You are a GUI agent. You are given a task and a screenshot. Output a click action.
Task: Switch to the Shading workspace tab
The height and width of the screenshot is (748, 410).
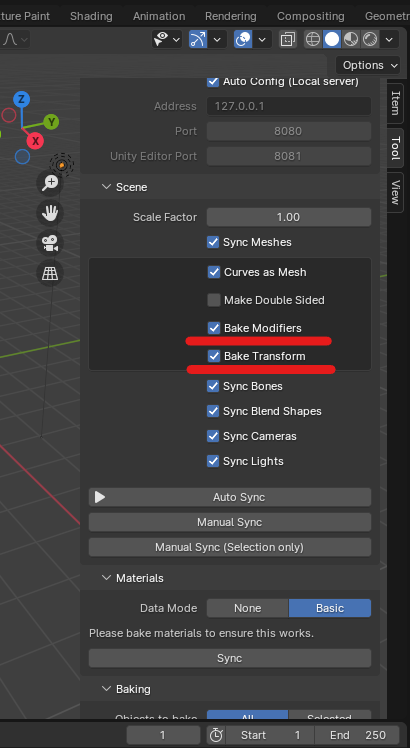tap(91, 16)
